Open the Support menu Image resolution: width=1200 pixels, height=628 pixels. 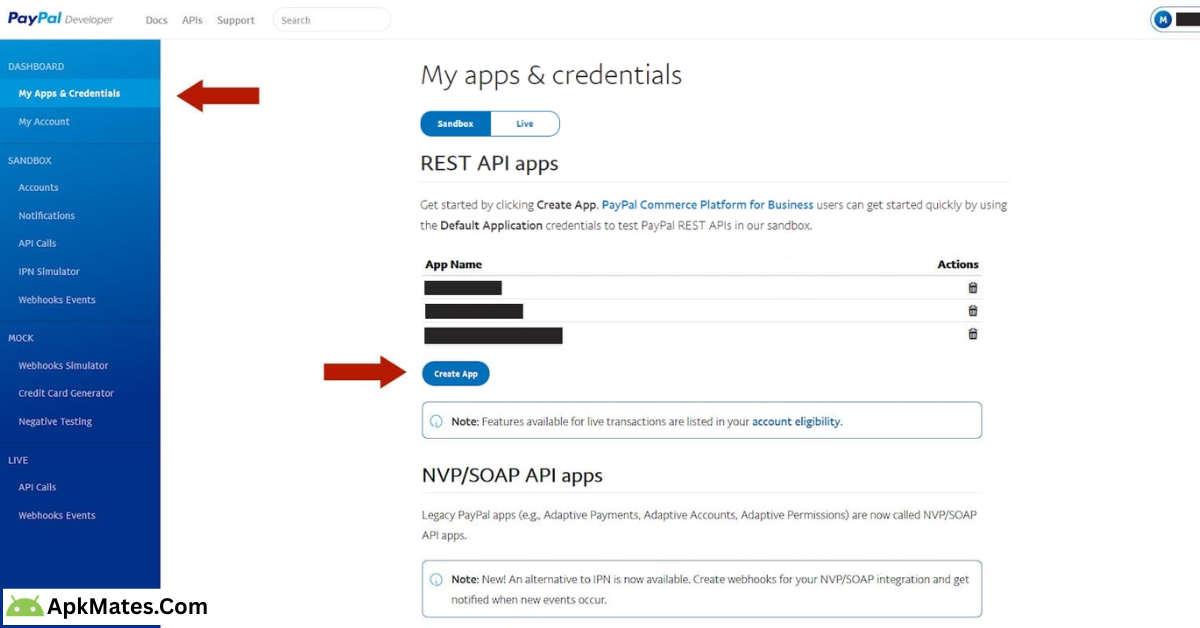click(236, 20)
